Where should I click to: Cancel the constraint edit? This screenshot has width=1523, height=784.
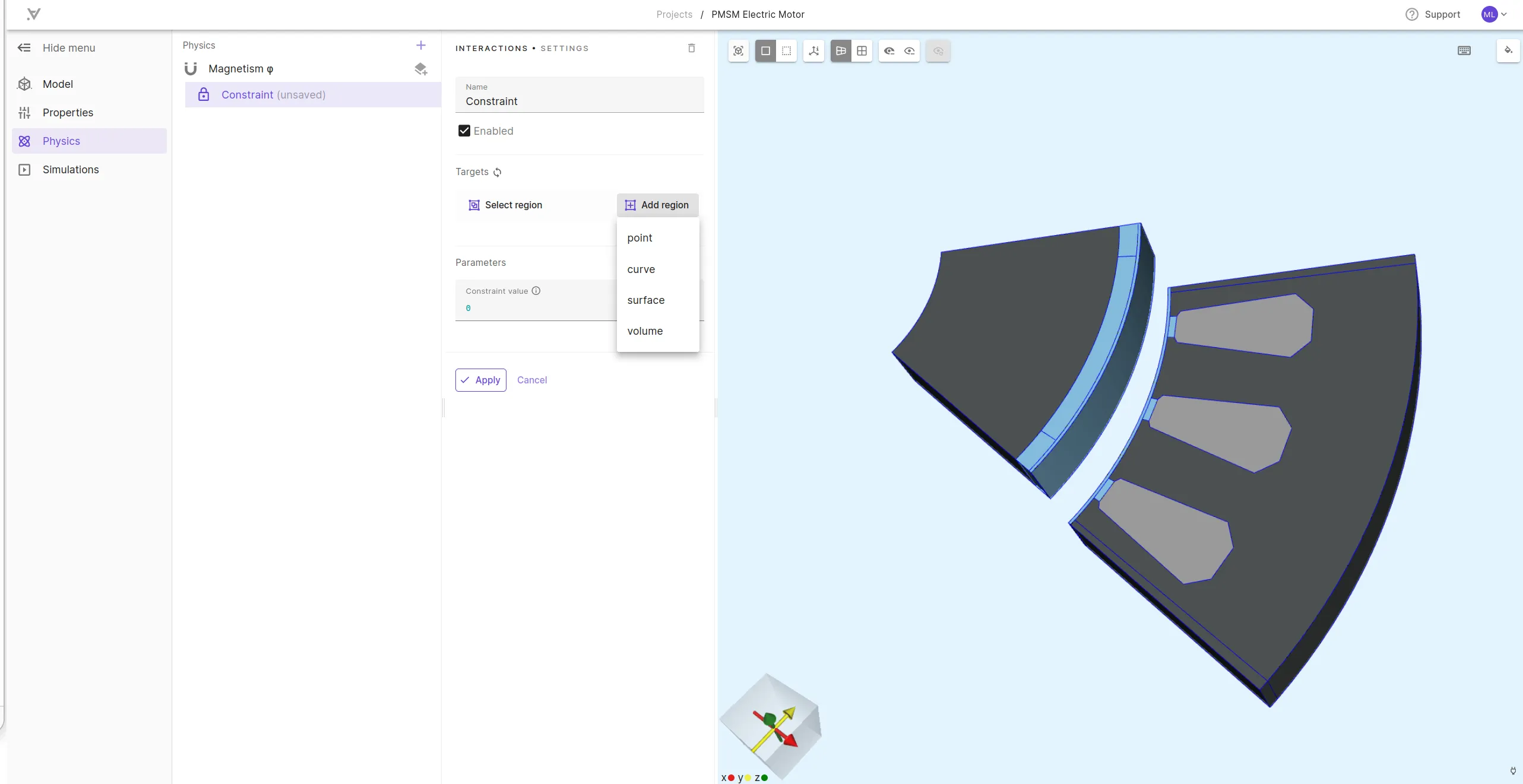click(532, 380)
